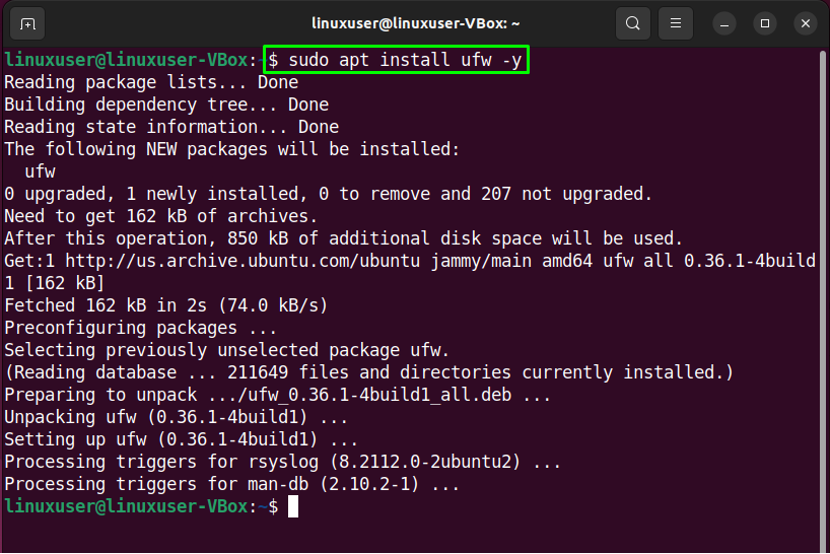This screenshot has width=830, height=554.
Task: Maximize the terminal window
Action: pos(765,24)
